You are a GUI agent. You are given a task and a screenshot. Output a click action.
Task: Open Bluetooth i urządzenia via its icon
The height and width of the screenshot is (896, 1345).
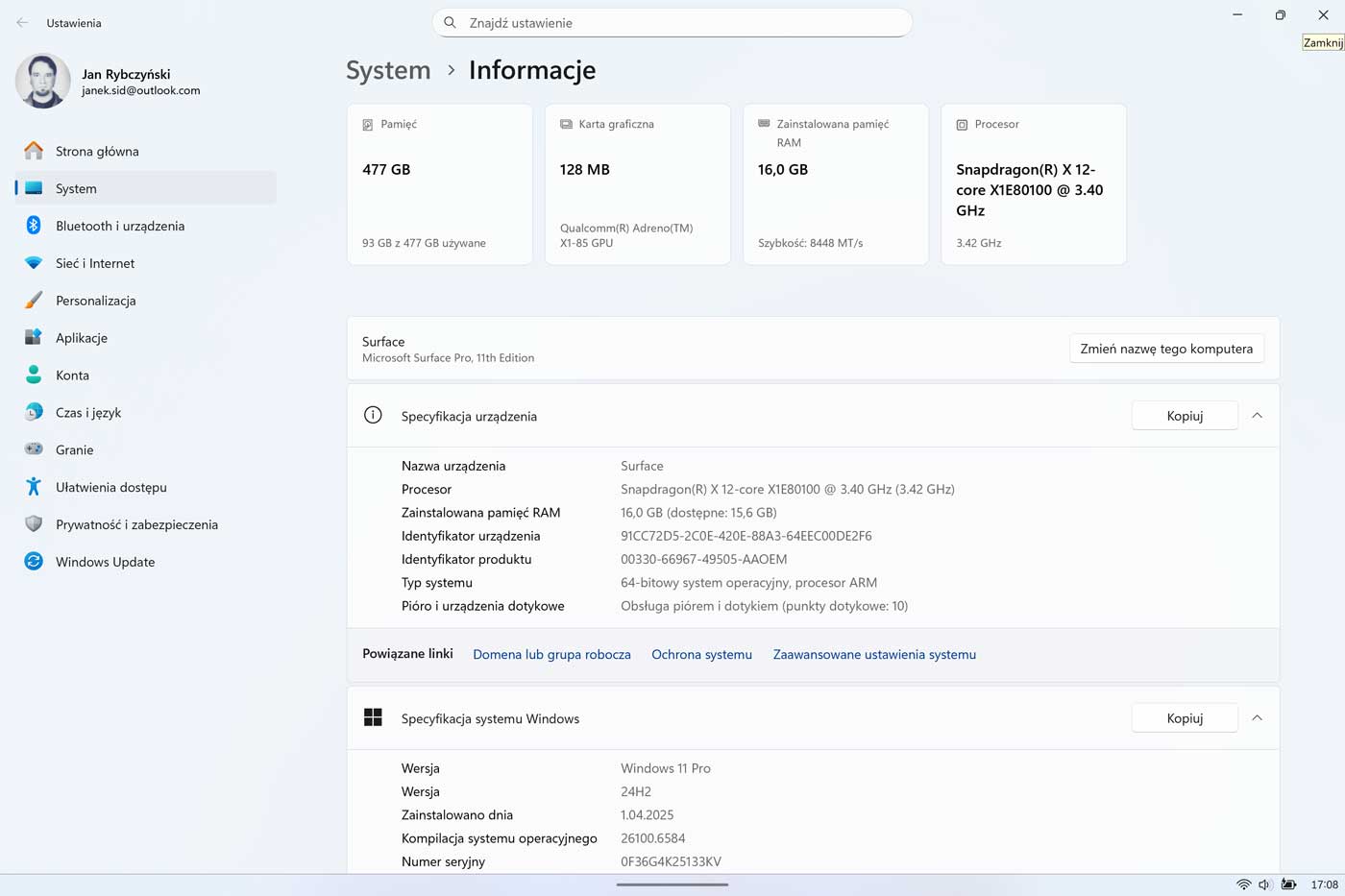pos(34,226)
